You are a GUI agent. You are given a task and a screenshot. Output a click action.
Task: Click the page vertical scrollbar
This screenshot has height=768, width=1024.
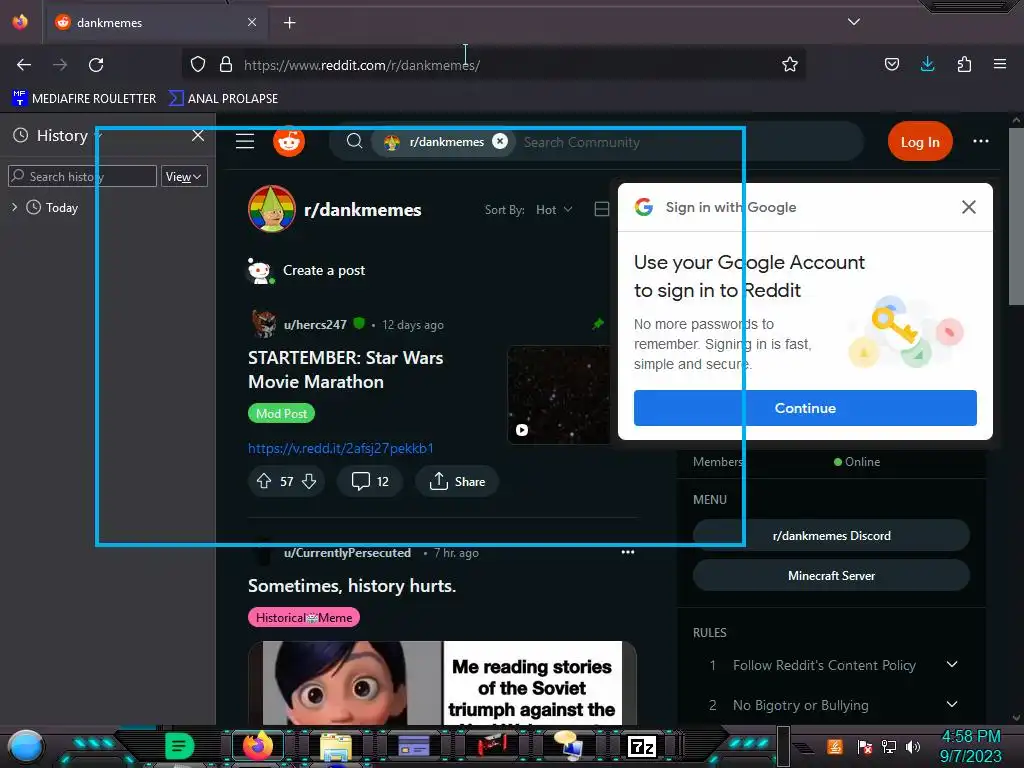pos(1016,216)
